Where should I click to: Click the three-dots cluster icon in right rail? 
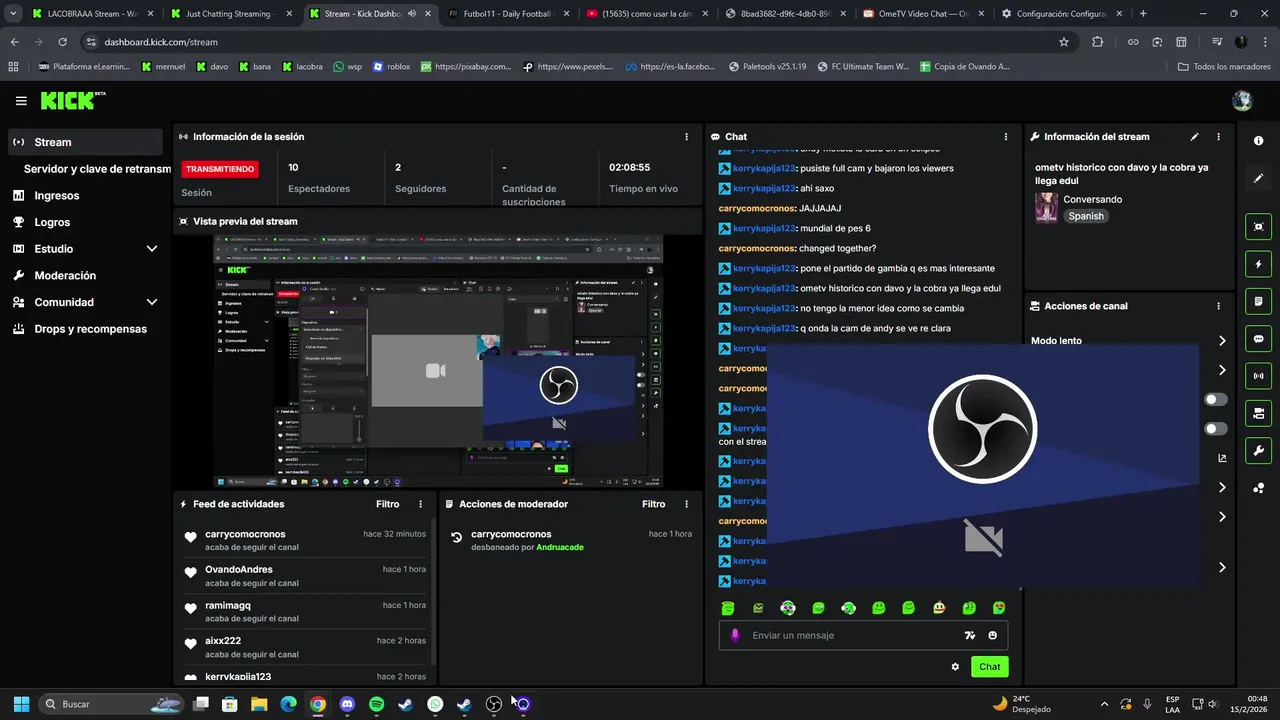pos(1258,488)
